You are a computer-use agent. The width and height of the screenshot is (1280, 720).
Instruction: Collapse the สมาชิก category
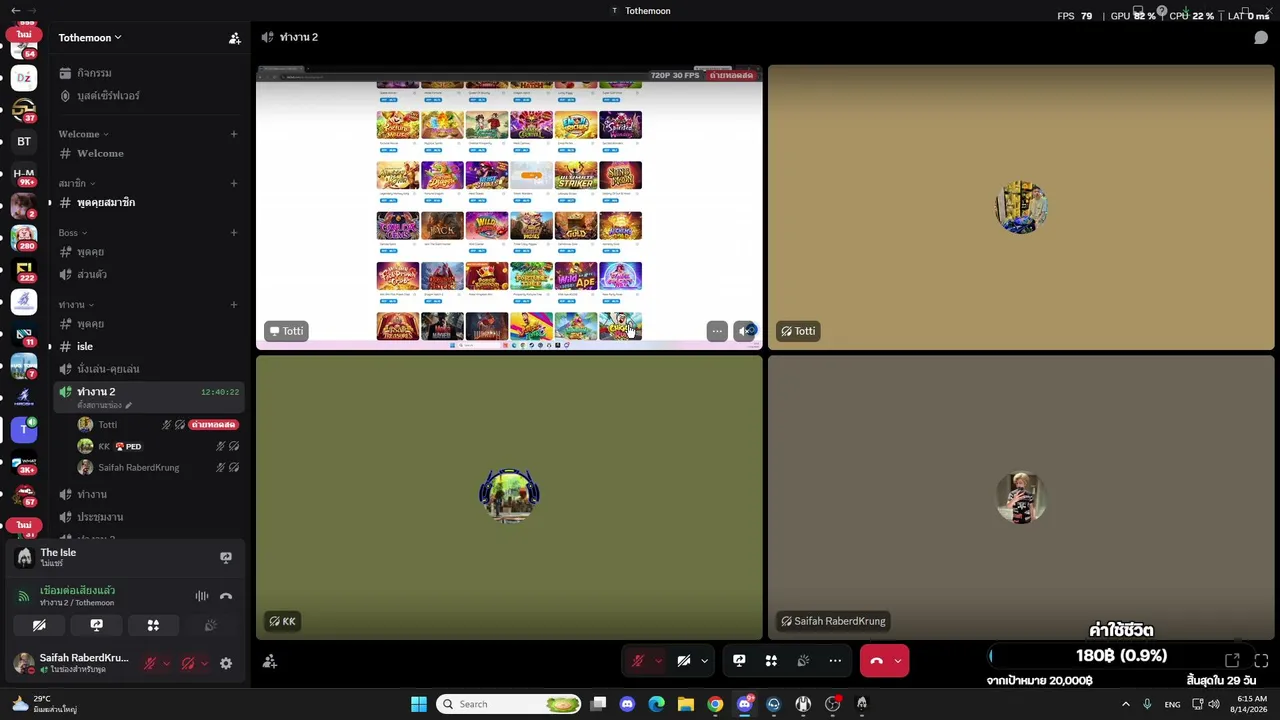click(x=77, y=183)
